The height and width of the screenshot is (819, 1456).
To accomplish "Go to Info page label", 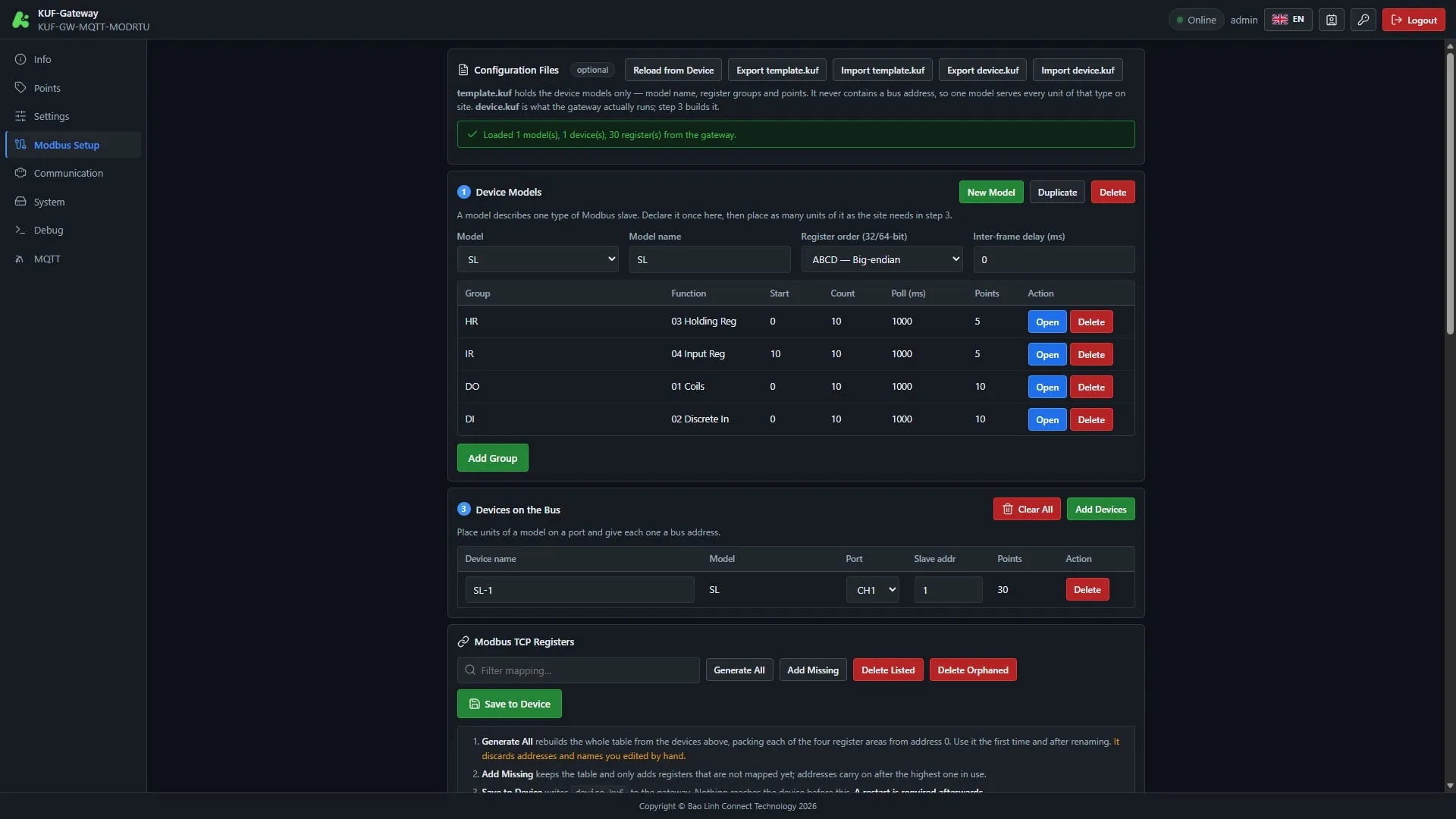I will pos(42,59).
